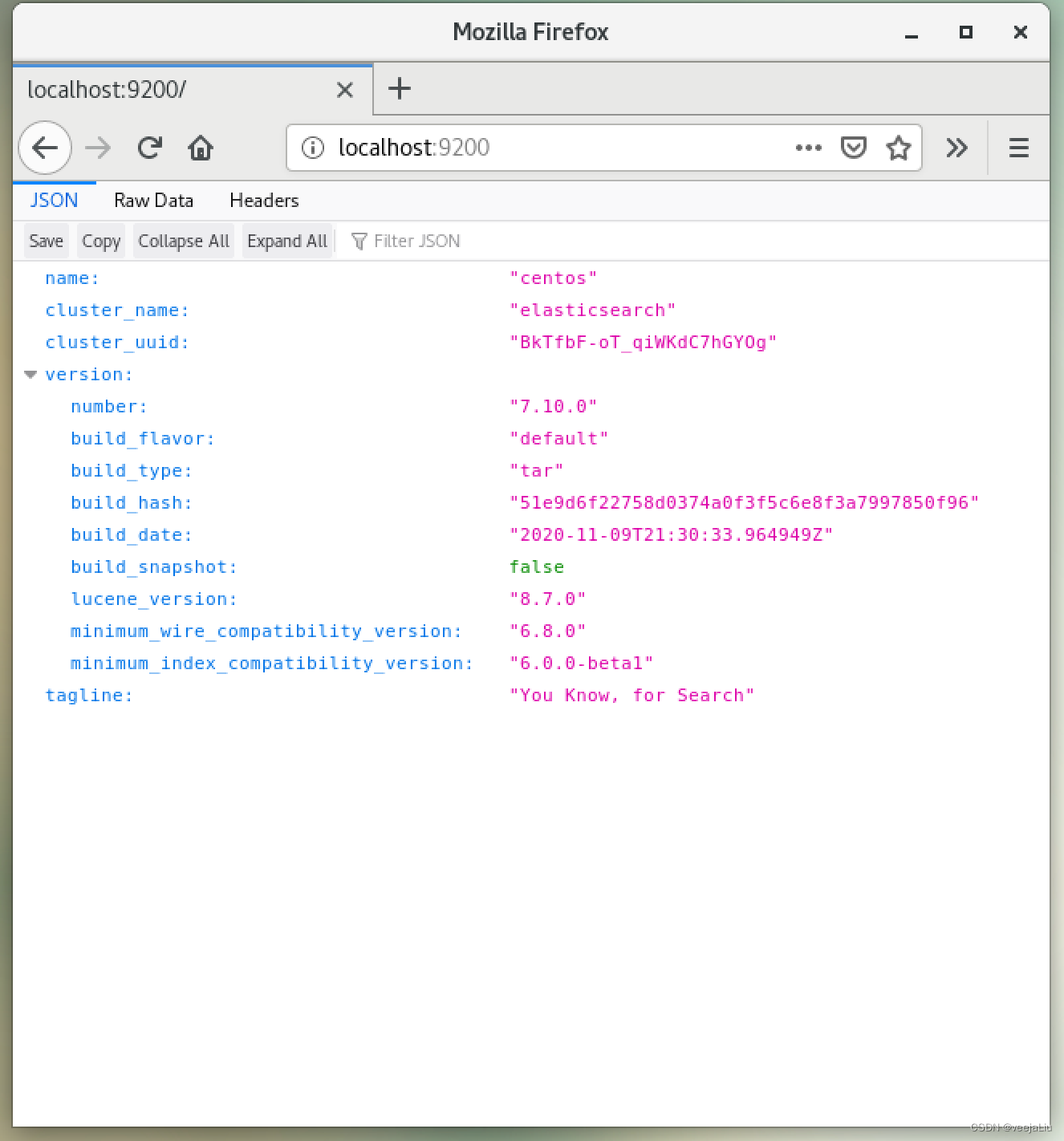Show site information via the info icon
1064x1141 pixels.
click(313, 148)
